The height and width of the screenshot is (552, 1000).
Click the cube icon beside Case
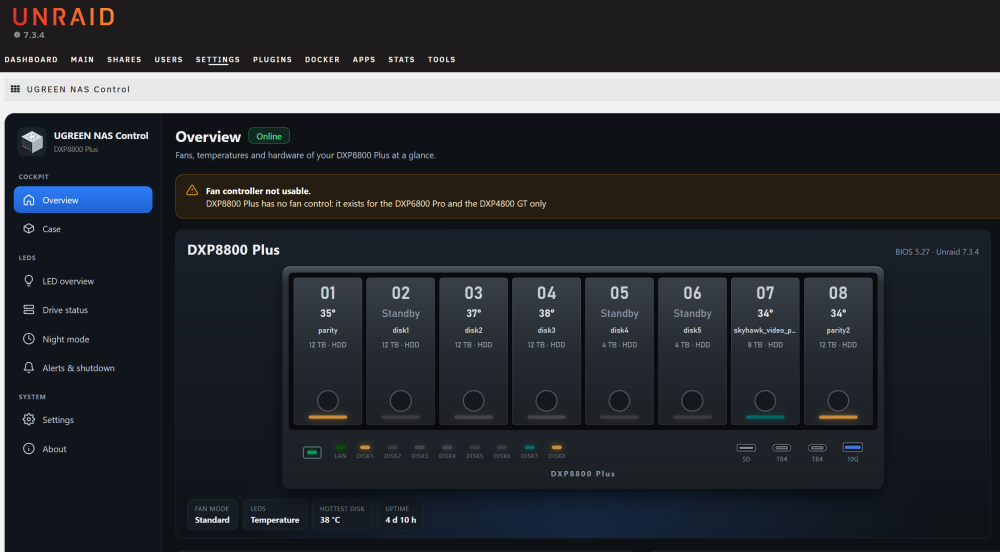click(29, 228)
